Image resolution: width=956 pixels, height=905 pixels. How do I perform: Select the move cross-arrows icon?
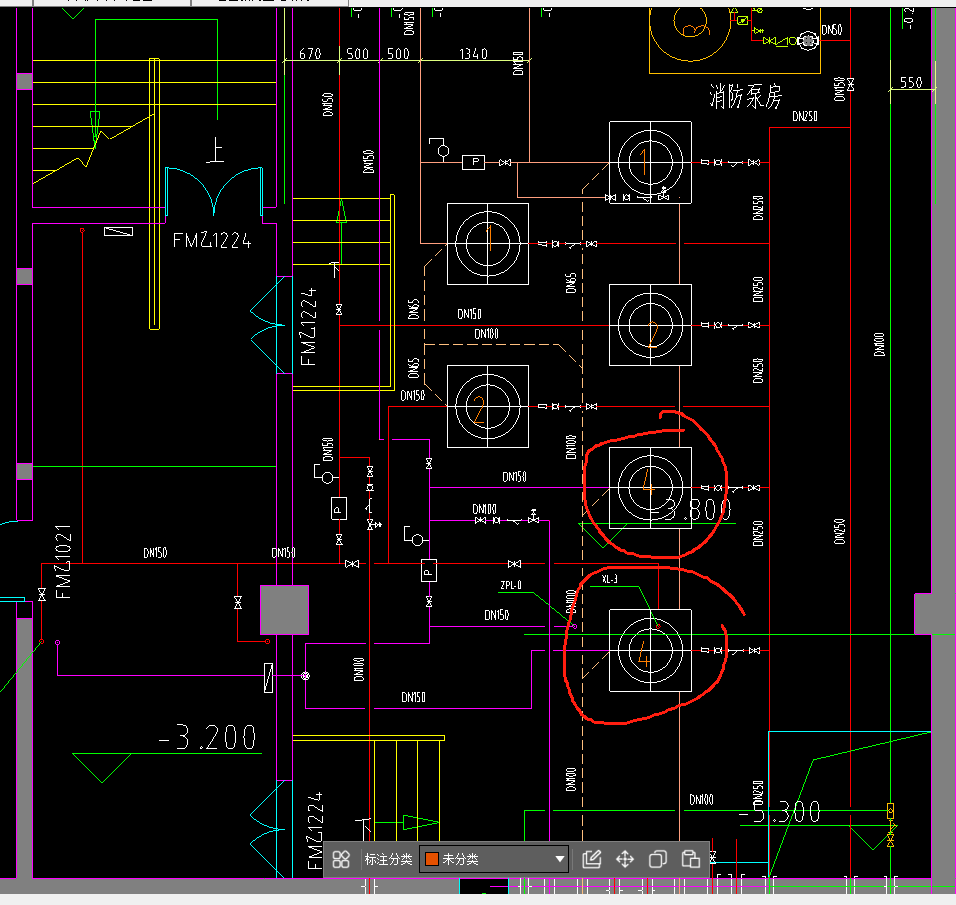point(625,859)
